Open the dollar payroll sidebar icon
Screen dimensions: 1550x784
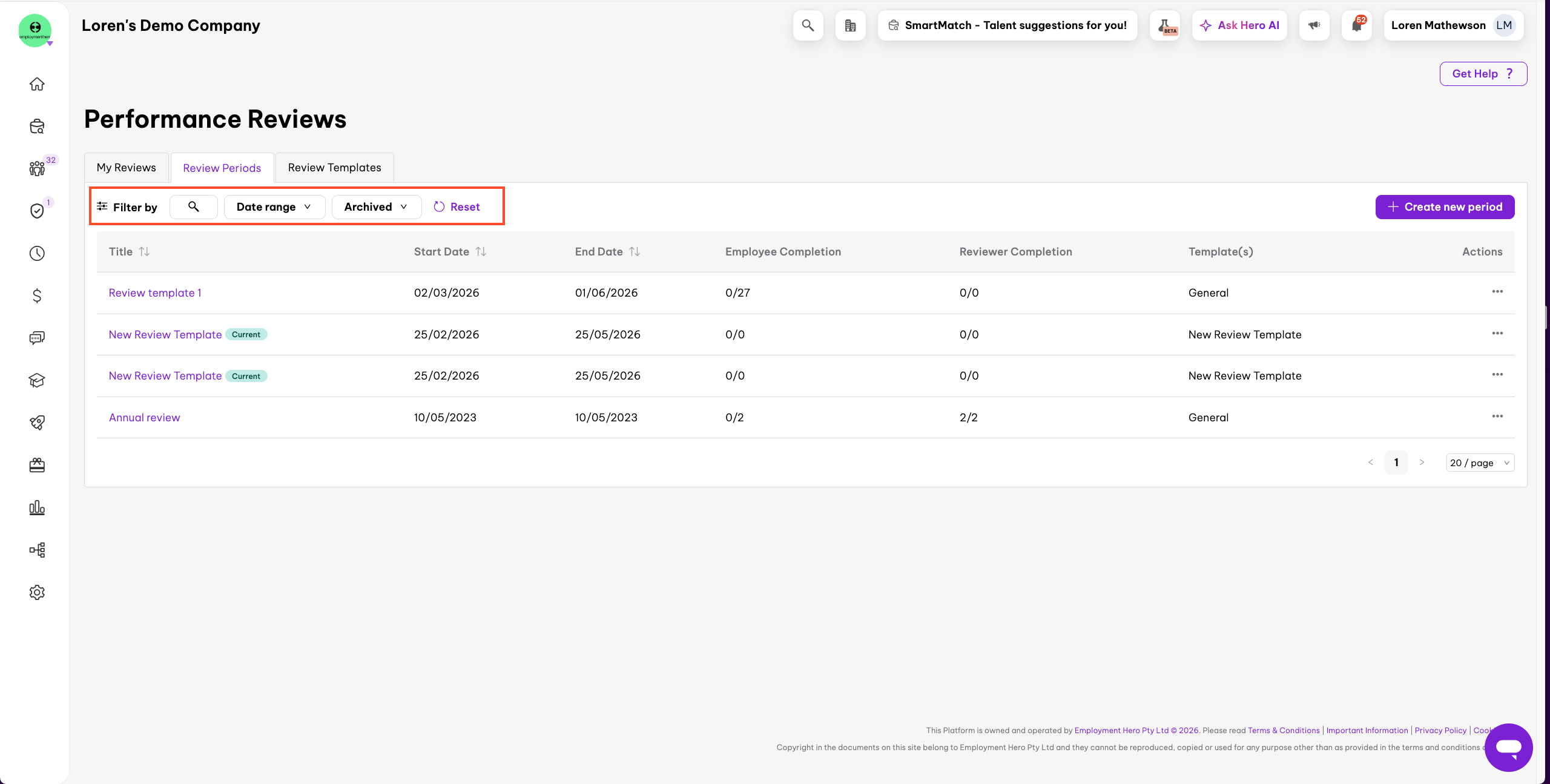click(x=37, y=295)
